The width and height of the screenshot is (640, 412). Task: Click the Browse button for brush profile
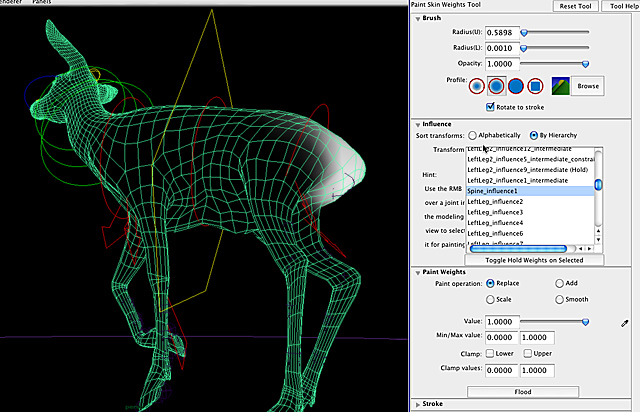(588, 86)
